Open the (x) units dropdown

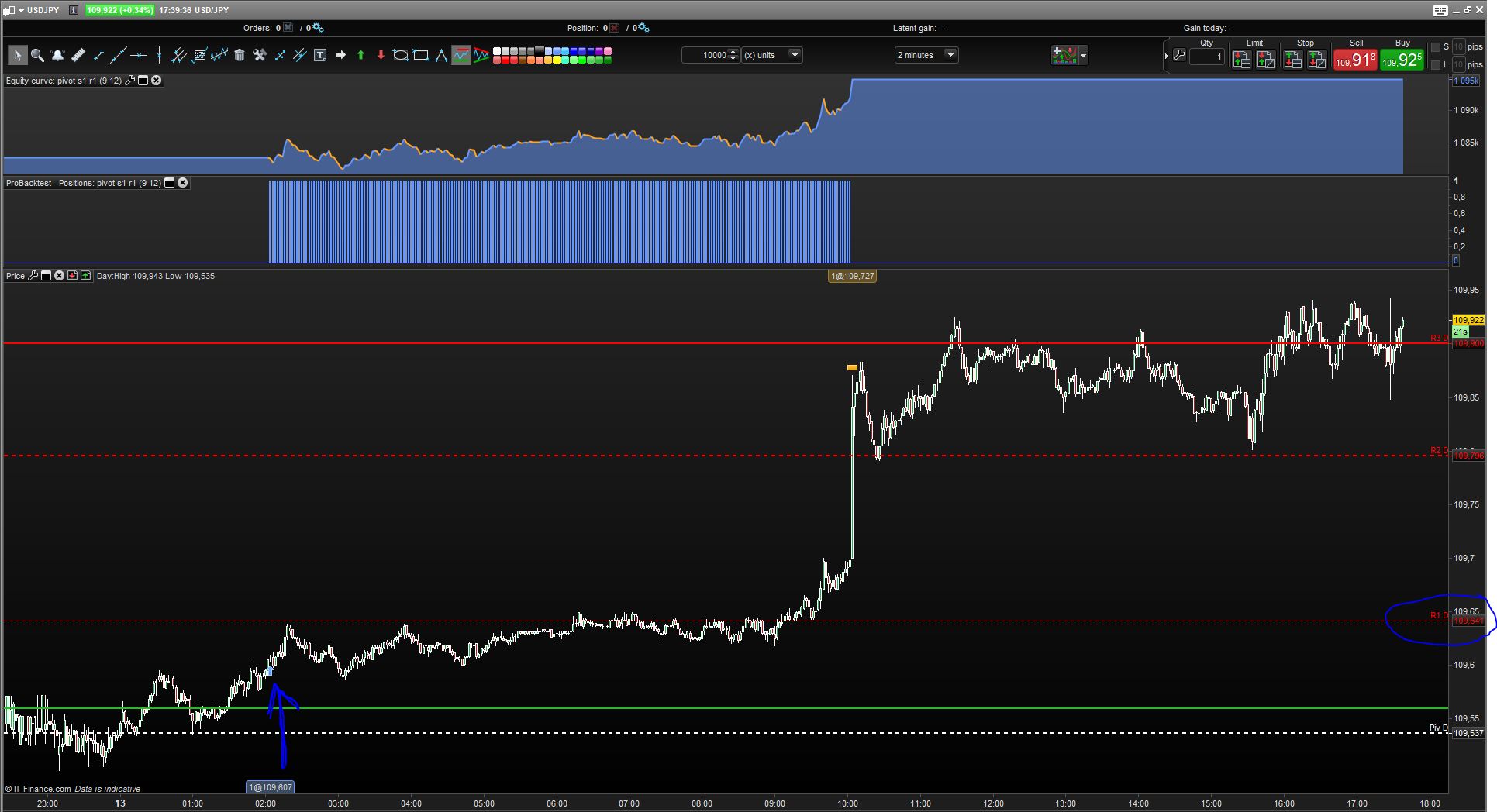[x=795, y=55]
